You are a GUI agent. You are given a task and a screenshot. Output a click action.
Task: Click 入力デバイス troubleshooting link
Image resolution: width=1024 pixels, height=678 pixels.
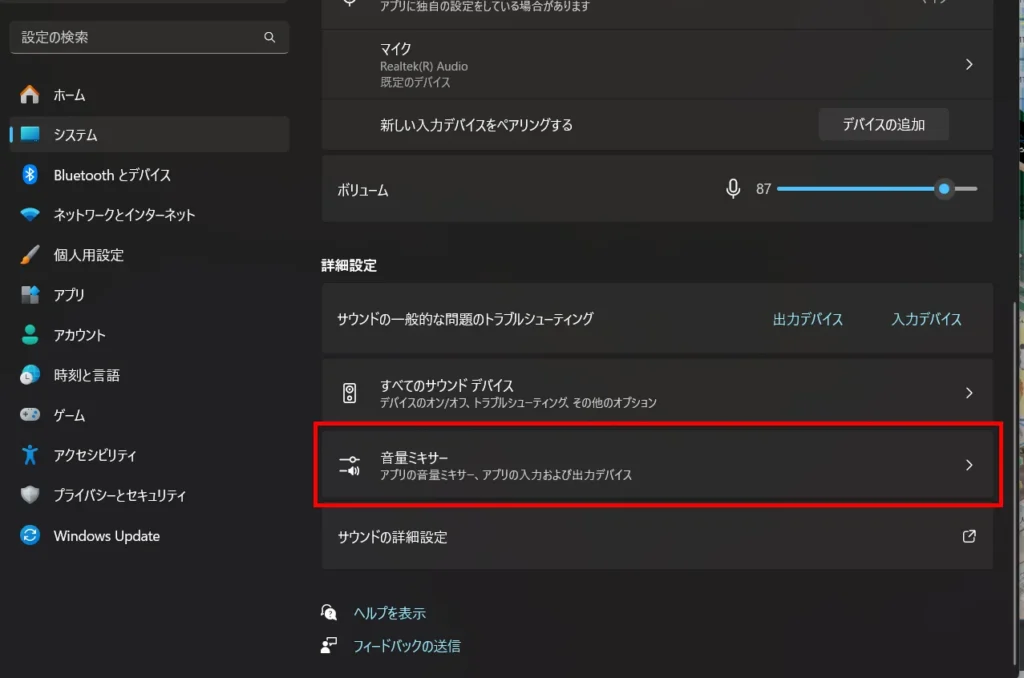click(x=926, y=319)
